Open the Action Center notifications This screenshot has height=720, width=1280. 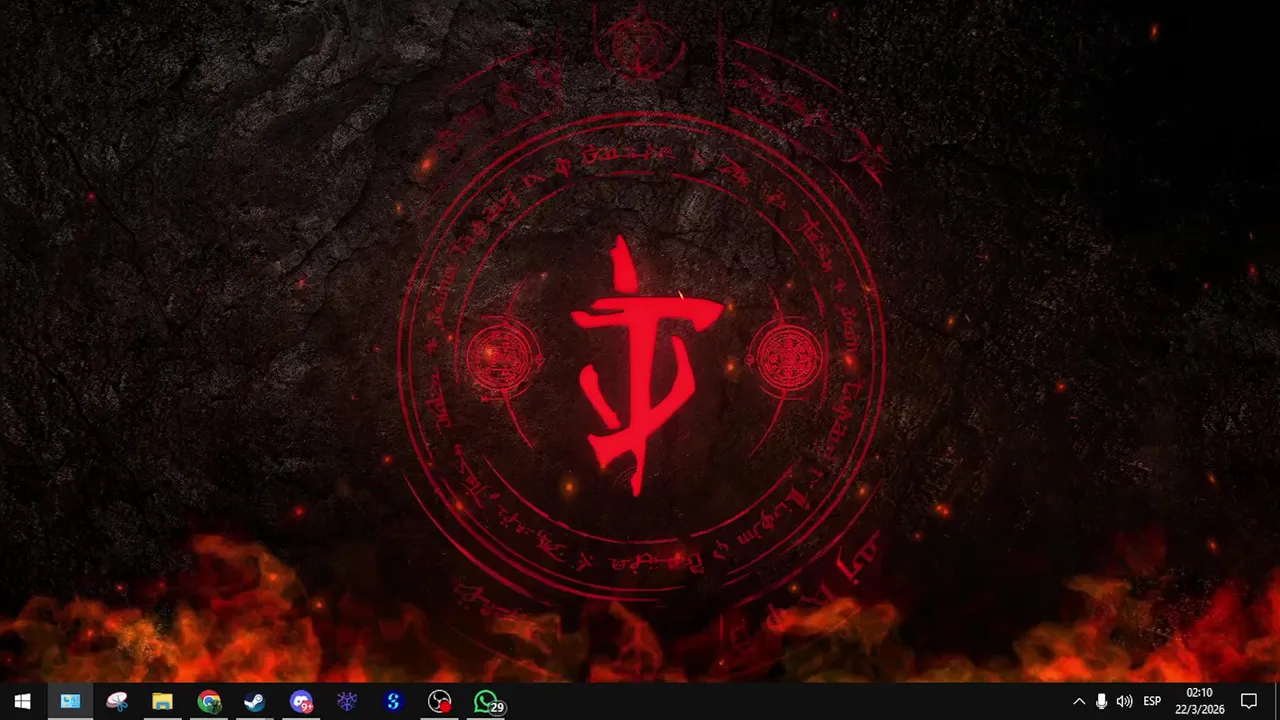pos(1249,702)
